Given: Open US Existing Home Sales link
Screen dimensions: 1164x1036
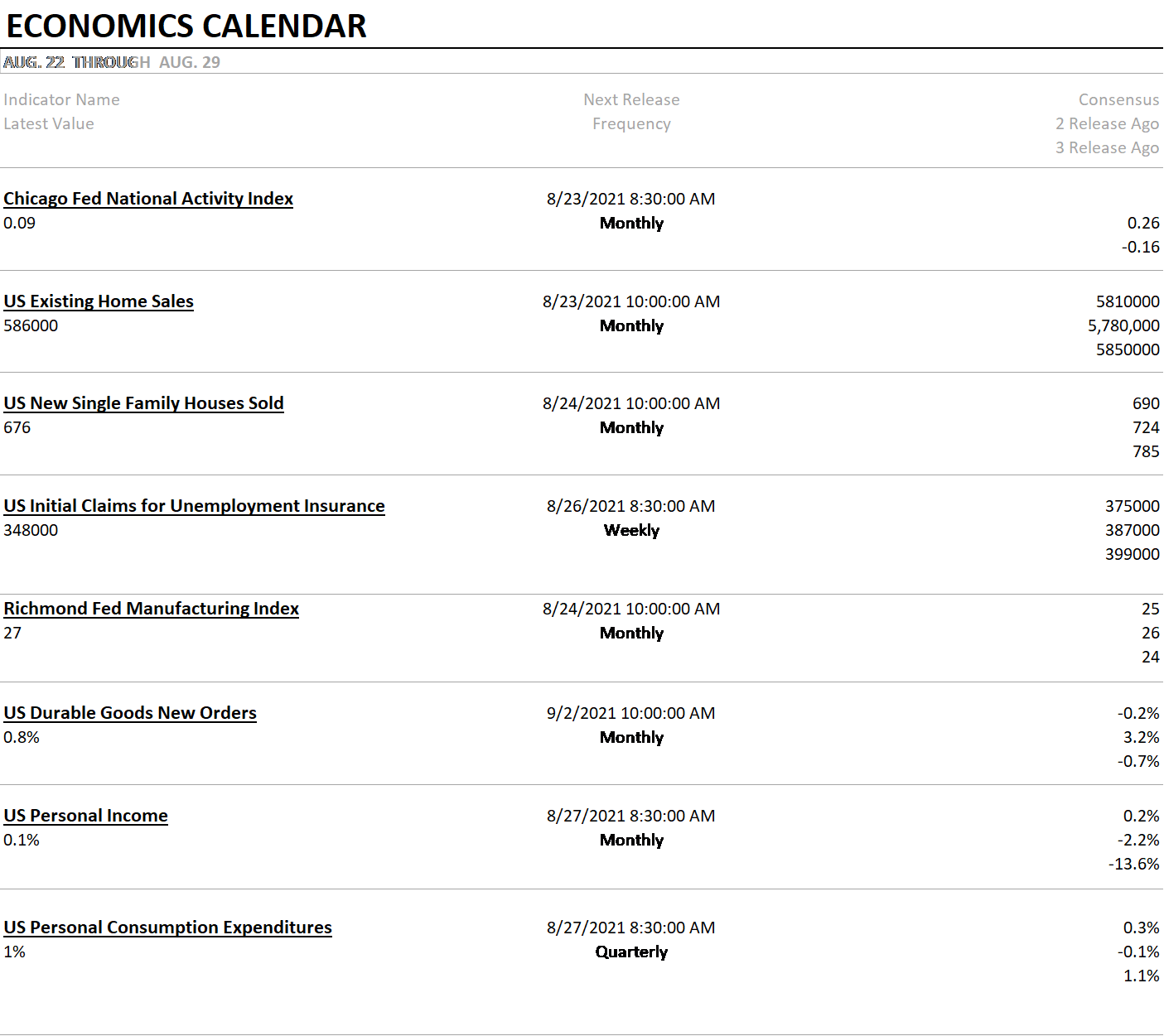Looking at the screenshot, I should pos(99,301).
